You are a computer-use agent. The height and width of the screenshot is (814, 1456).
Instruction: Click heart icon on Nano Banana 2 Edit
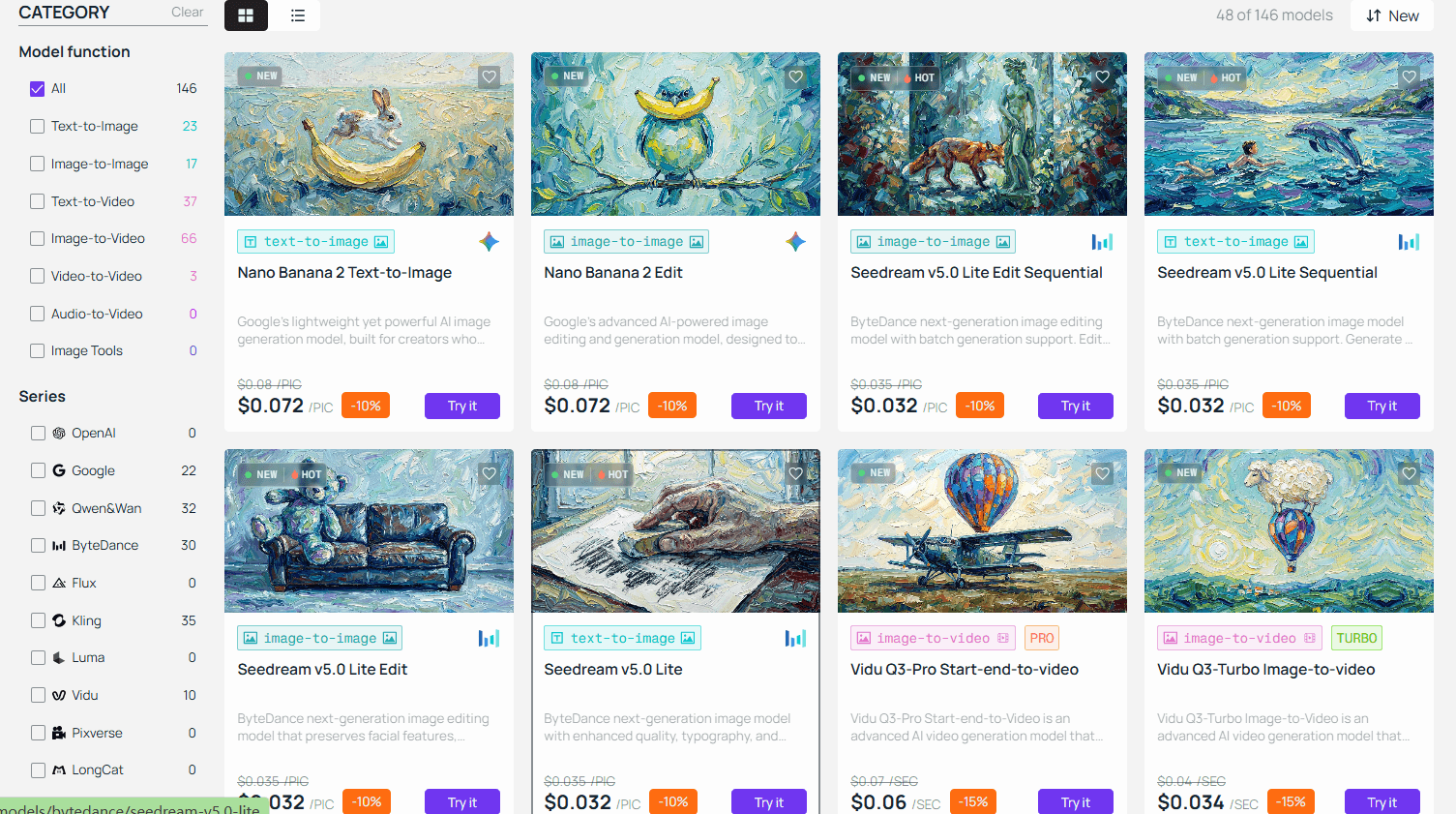pyautogui.click(x=796, y=76)
